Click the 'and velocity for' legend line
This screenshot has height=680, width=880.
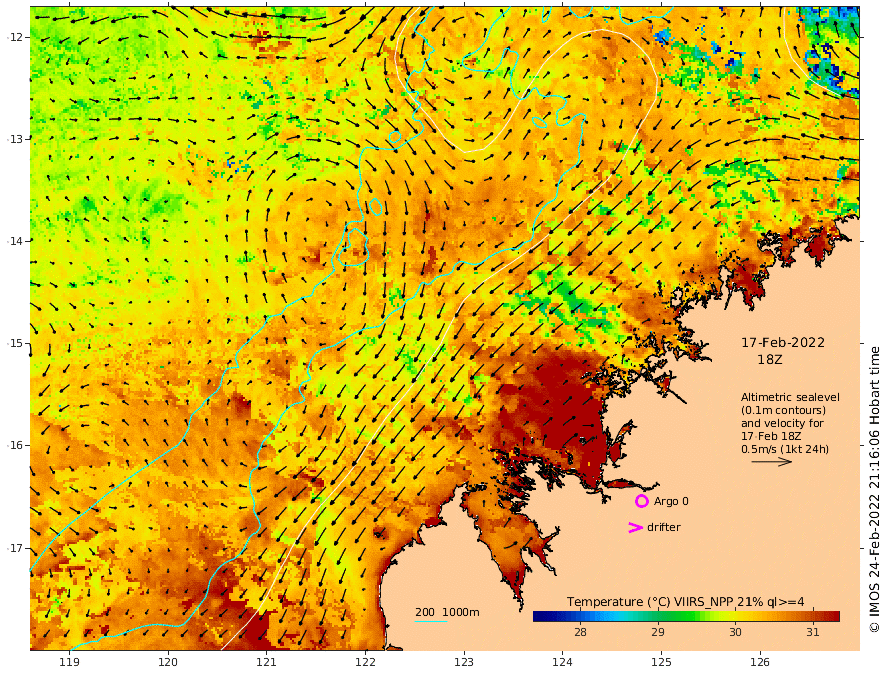[x=782, y=423]
